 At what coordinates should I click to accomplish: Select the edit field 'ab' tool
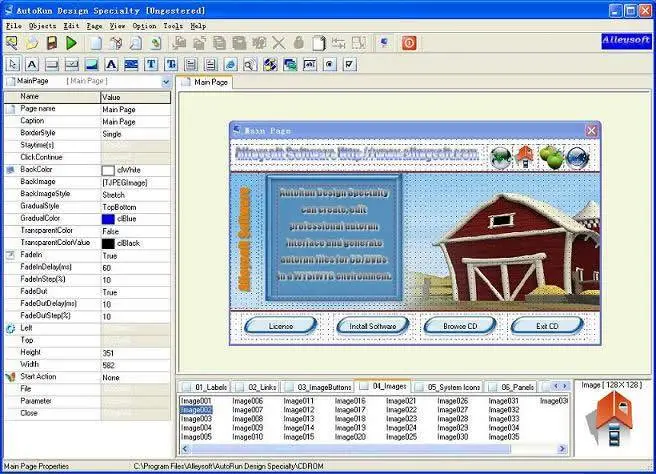(310, 64)
